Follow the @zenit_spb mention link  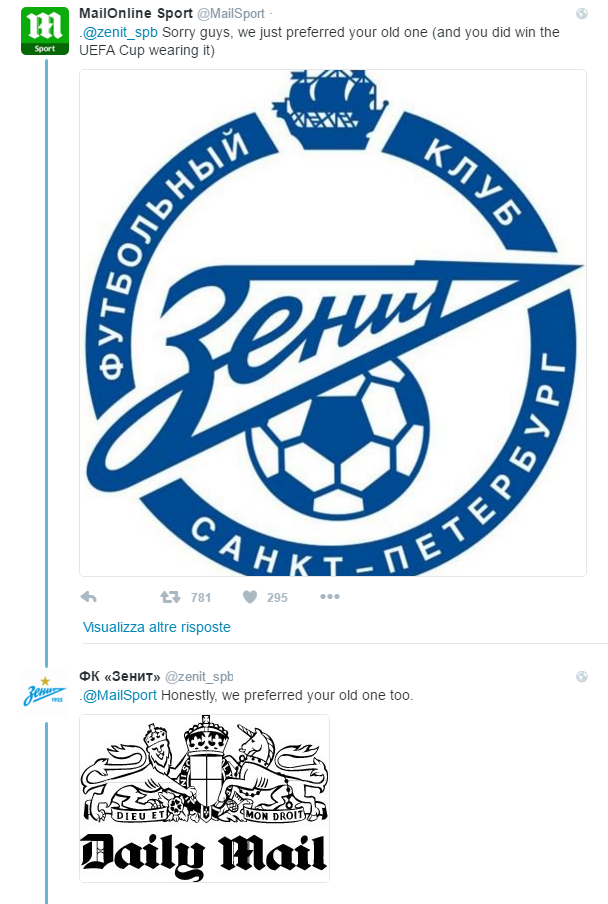point(120,32)
